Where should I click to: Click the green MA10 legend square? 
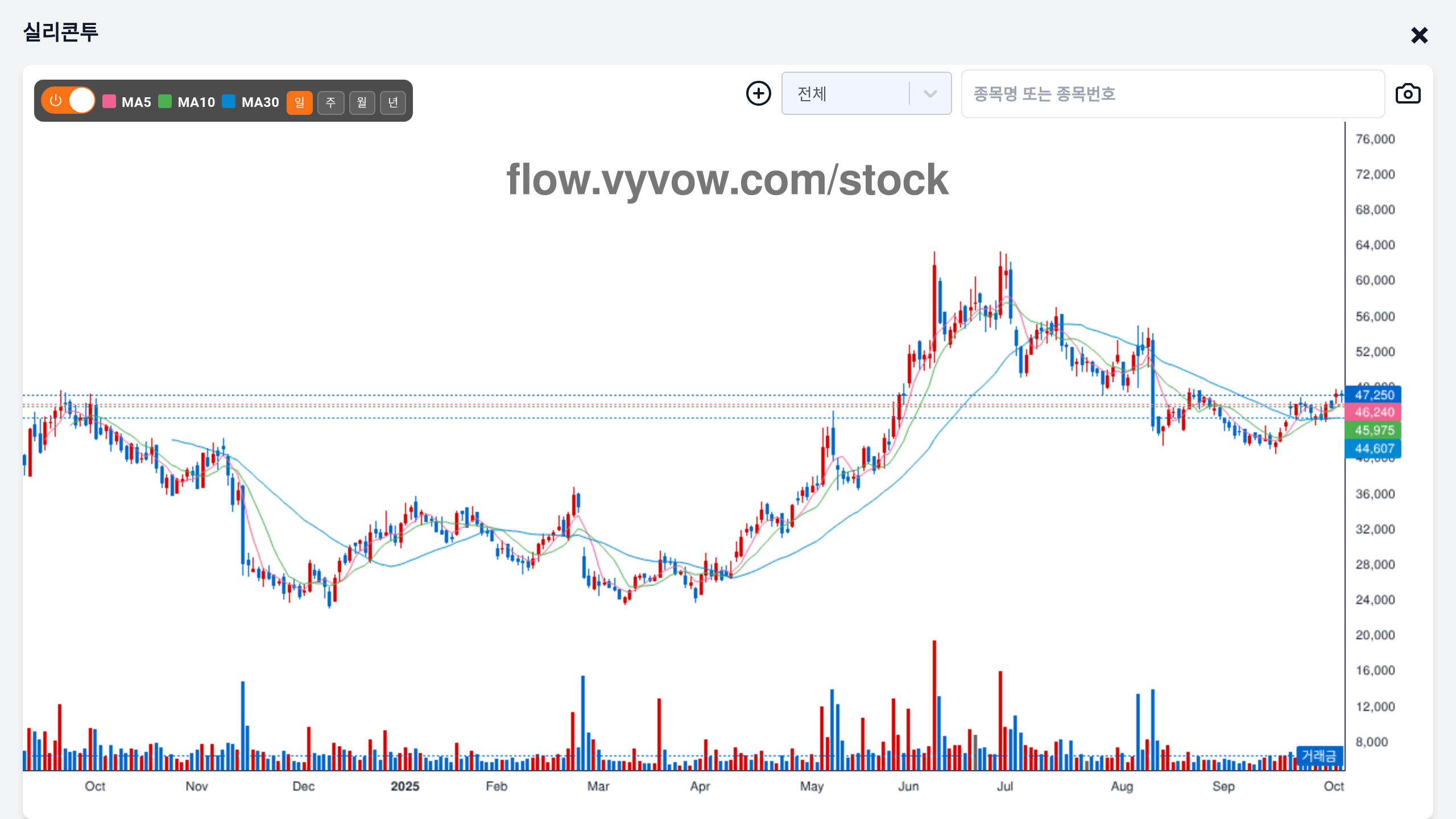165,102
